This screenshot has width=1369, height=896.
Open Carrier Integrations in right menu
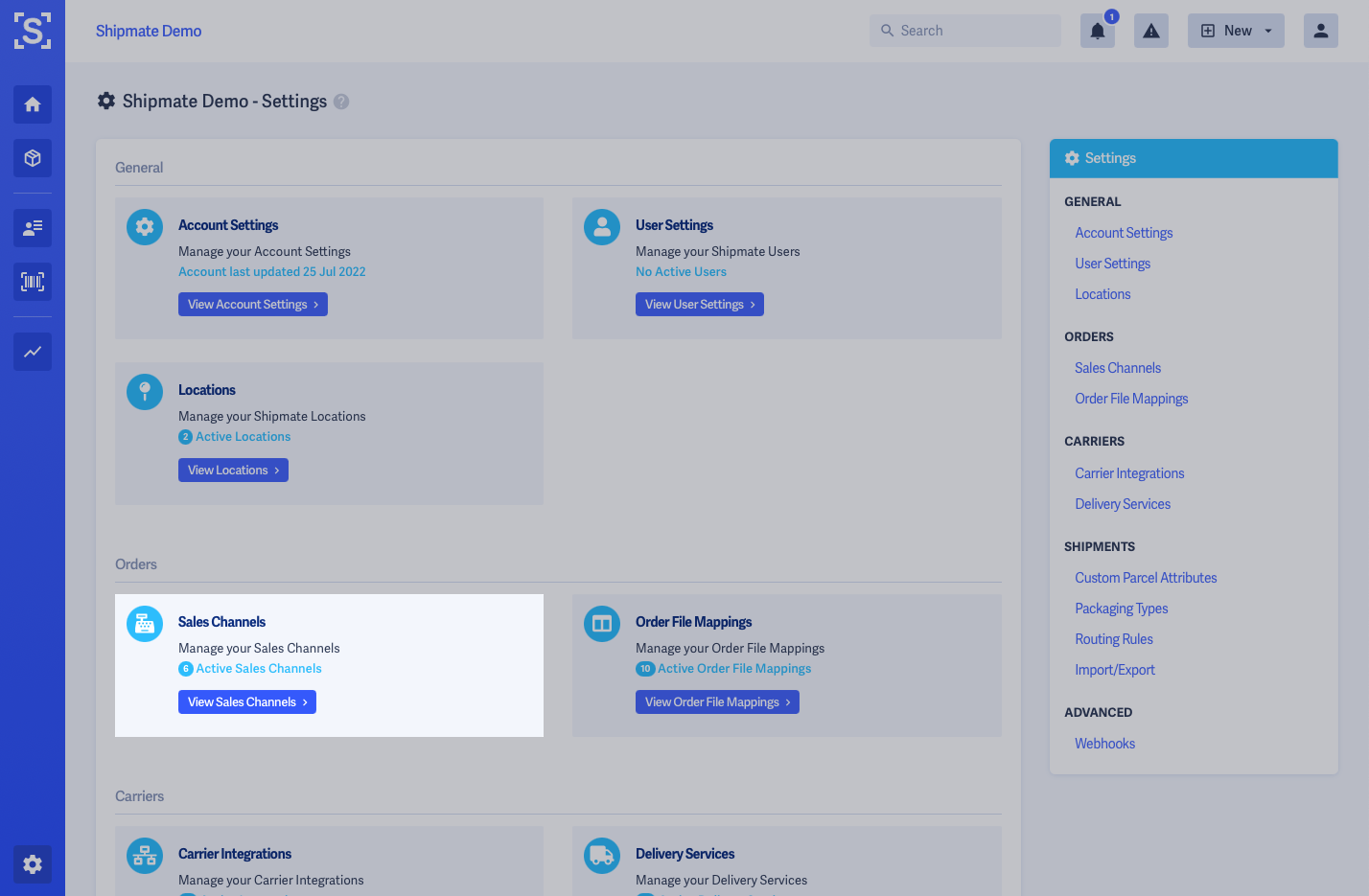(x=1129, y=473)
